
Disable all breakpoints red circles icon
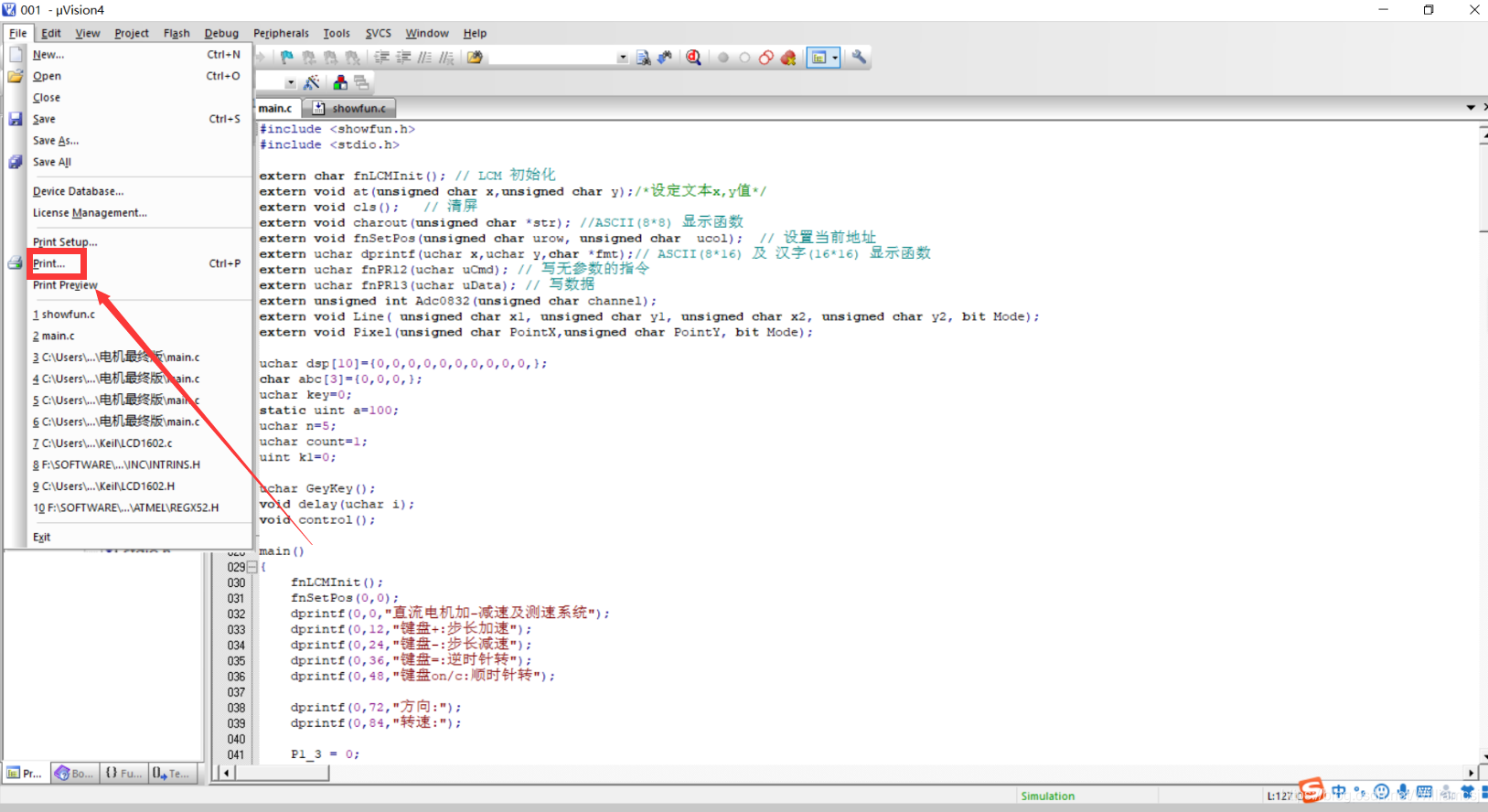(766, 58)
